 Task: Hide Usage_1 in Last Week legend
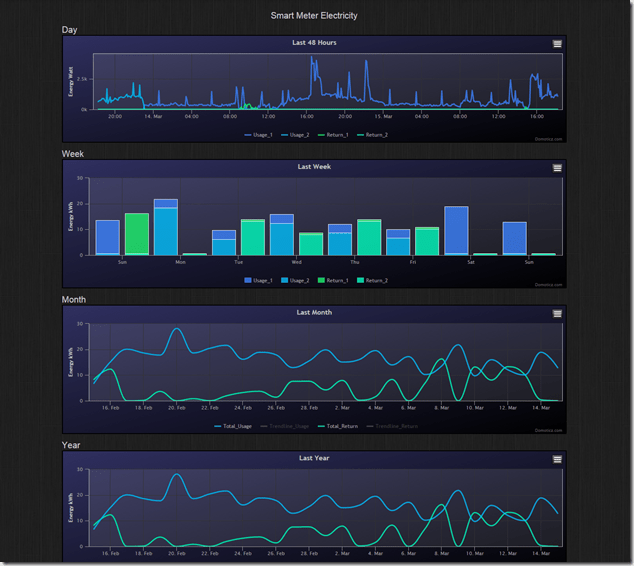[x=260, y=280]
